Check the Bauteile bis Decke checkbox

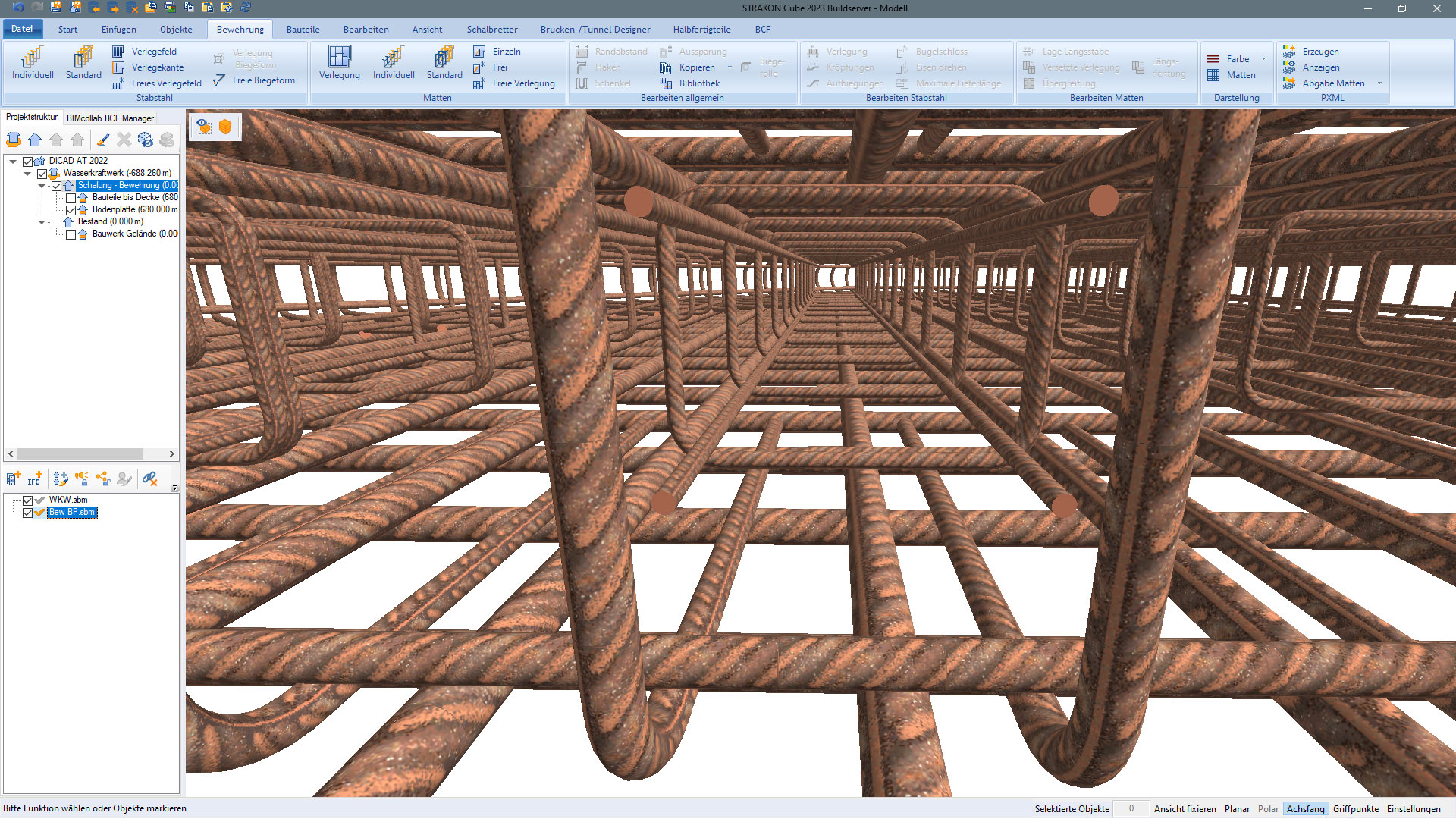pyautogui.click(x=71, y=198)
